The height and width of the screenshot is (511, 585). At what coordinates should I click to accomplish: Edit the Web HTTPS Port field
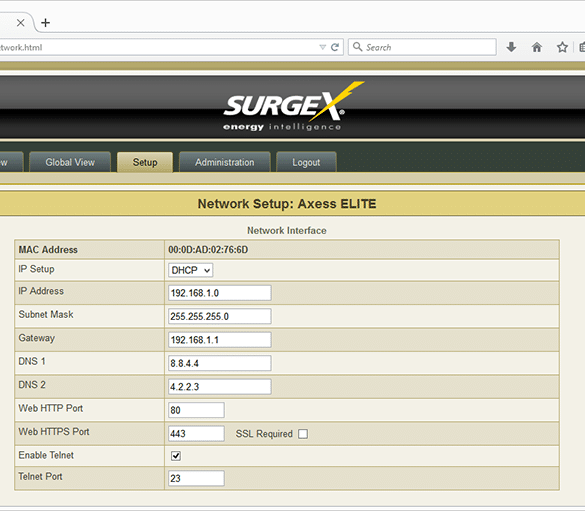click(x=196, y=433)
